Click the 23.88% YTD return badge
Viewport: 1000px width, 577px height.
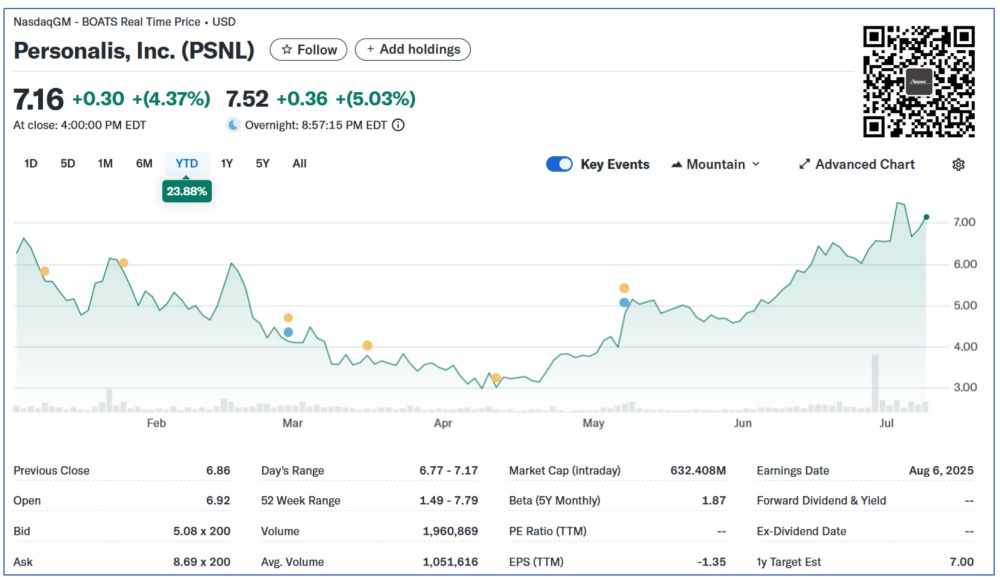click(187, 191)
